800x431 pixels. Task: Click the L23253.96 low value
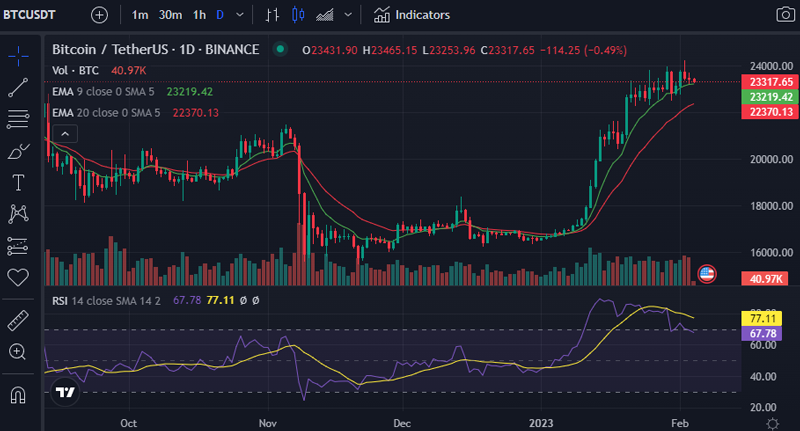449,50
